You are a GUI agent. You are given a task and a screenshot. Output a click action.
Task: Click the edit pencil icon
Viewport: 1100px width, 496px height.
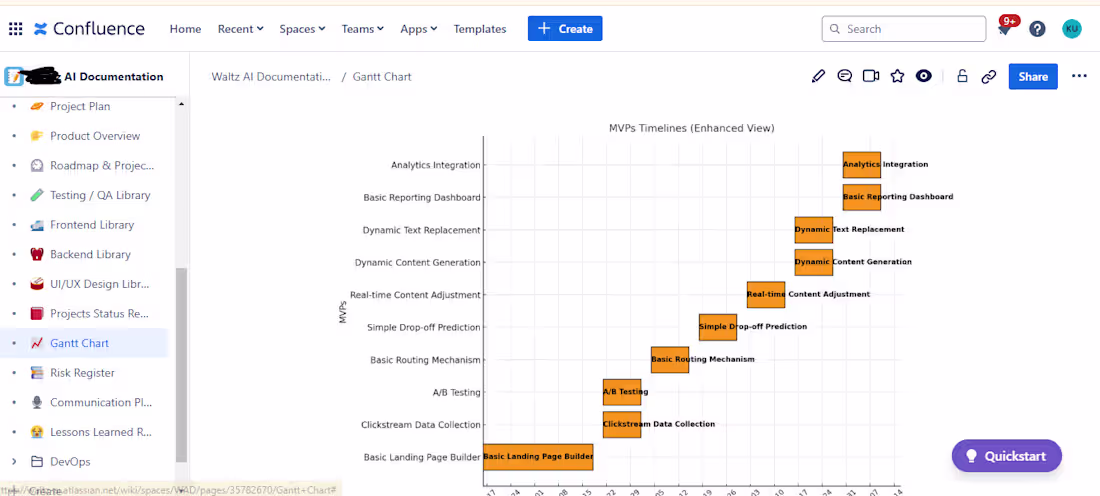819,76
